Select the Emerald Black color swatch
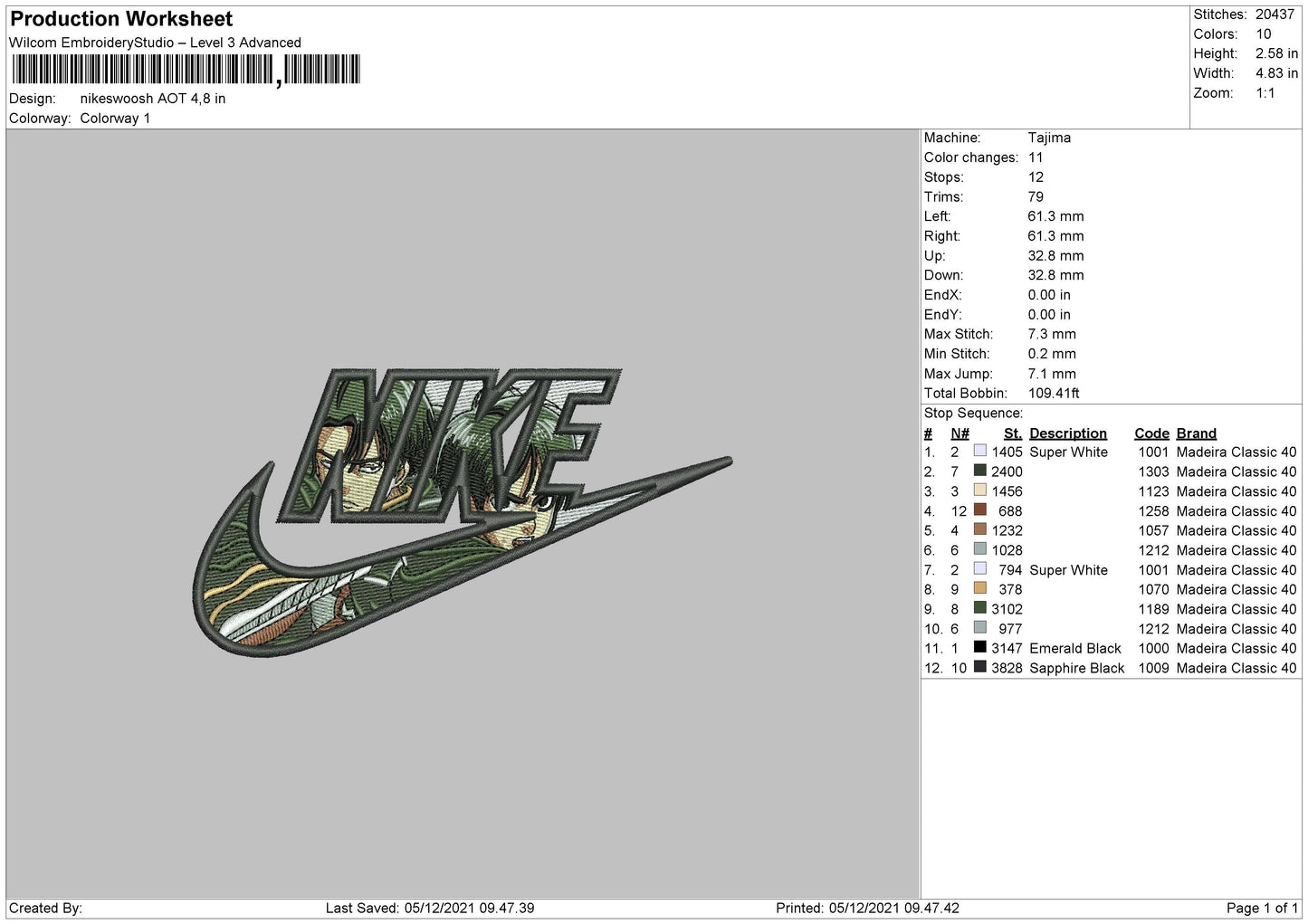The image size is (1308, 924). (x=979, y=647)
